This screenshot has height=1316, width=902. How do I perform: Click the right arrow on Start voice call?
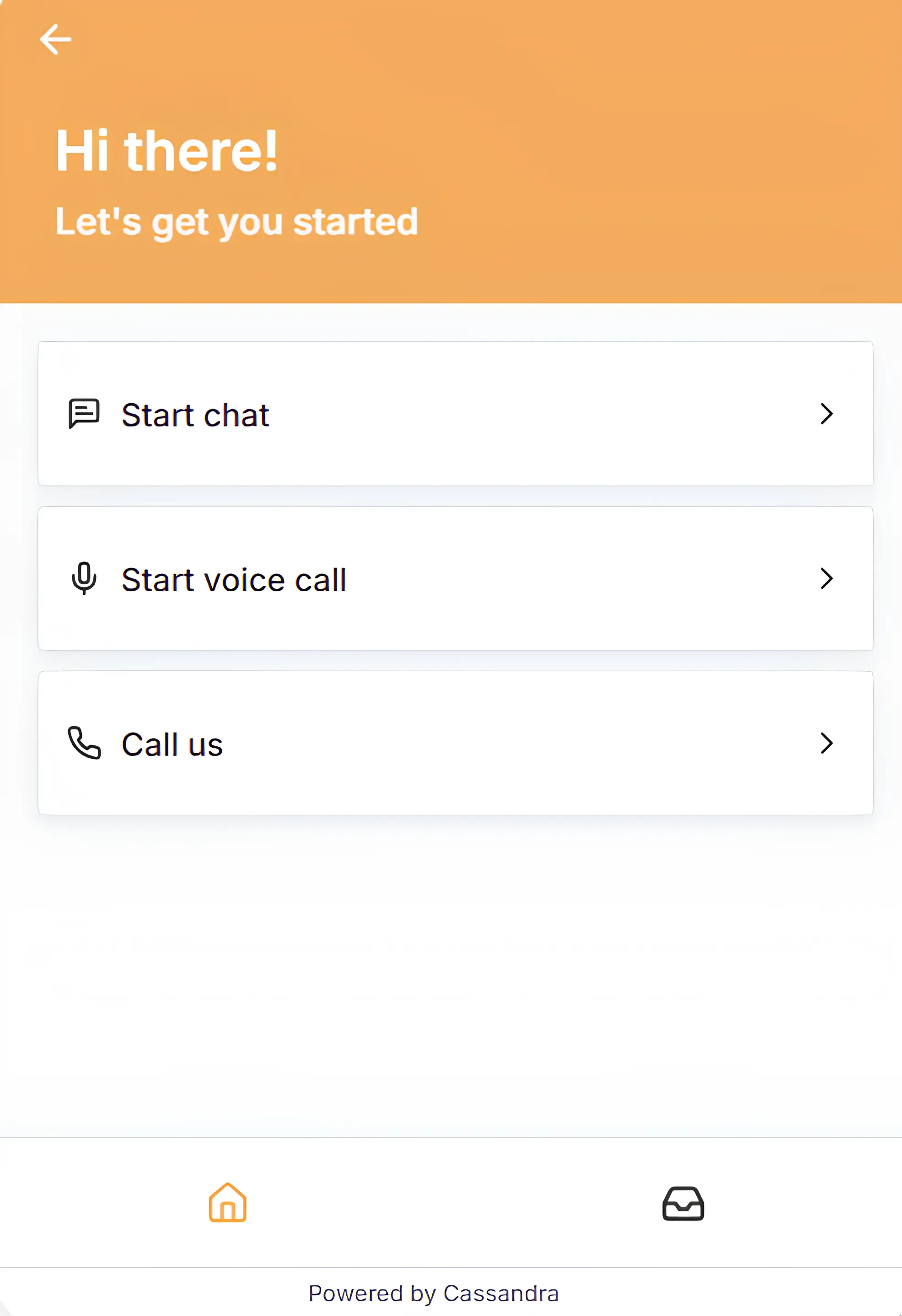827,579
